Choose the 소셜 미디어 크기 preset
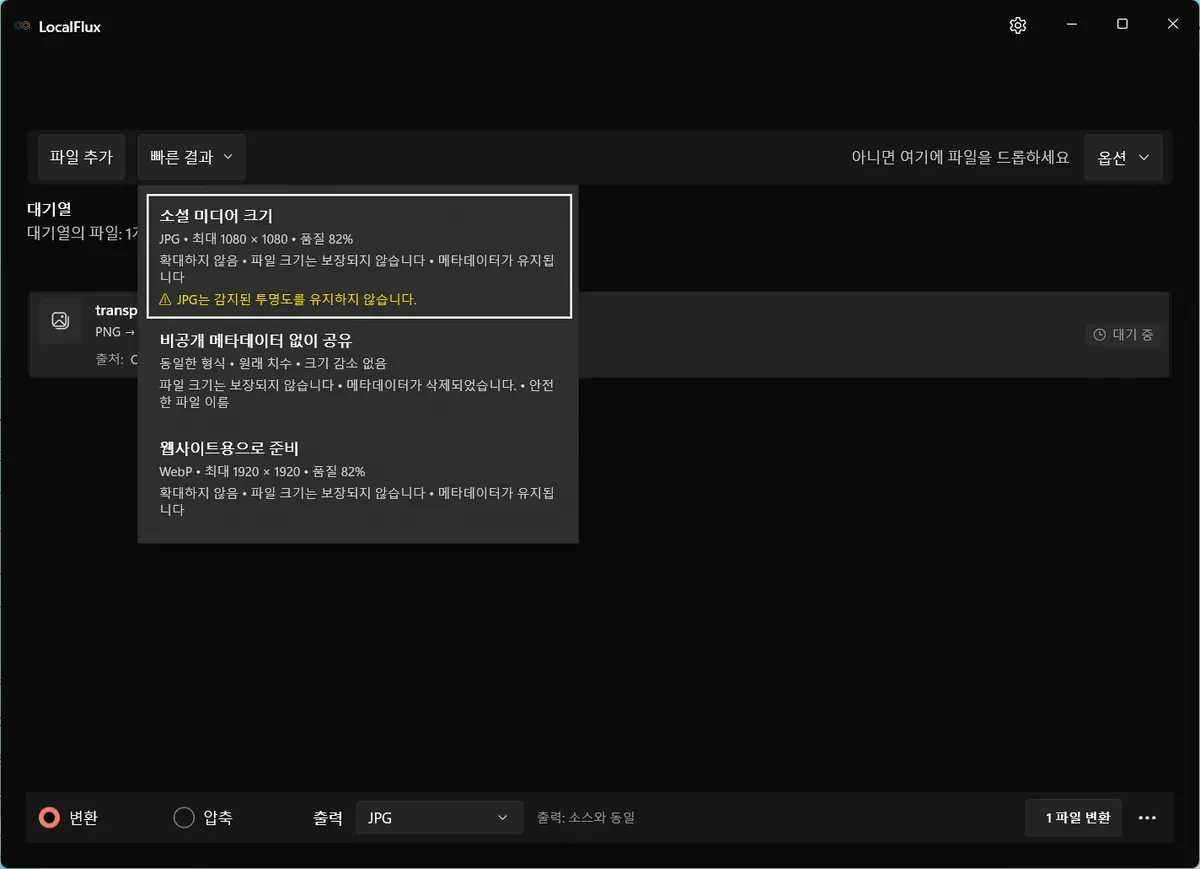The image size is (1200, 869). (359, 256)
